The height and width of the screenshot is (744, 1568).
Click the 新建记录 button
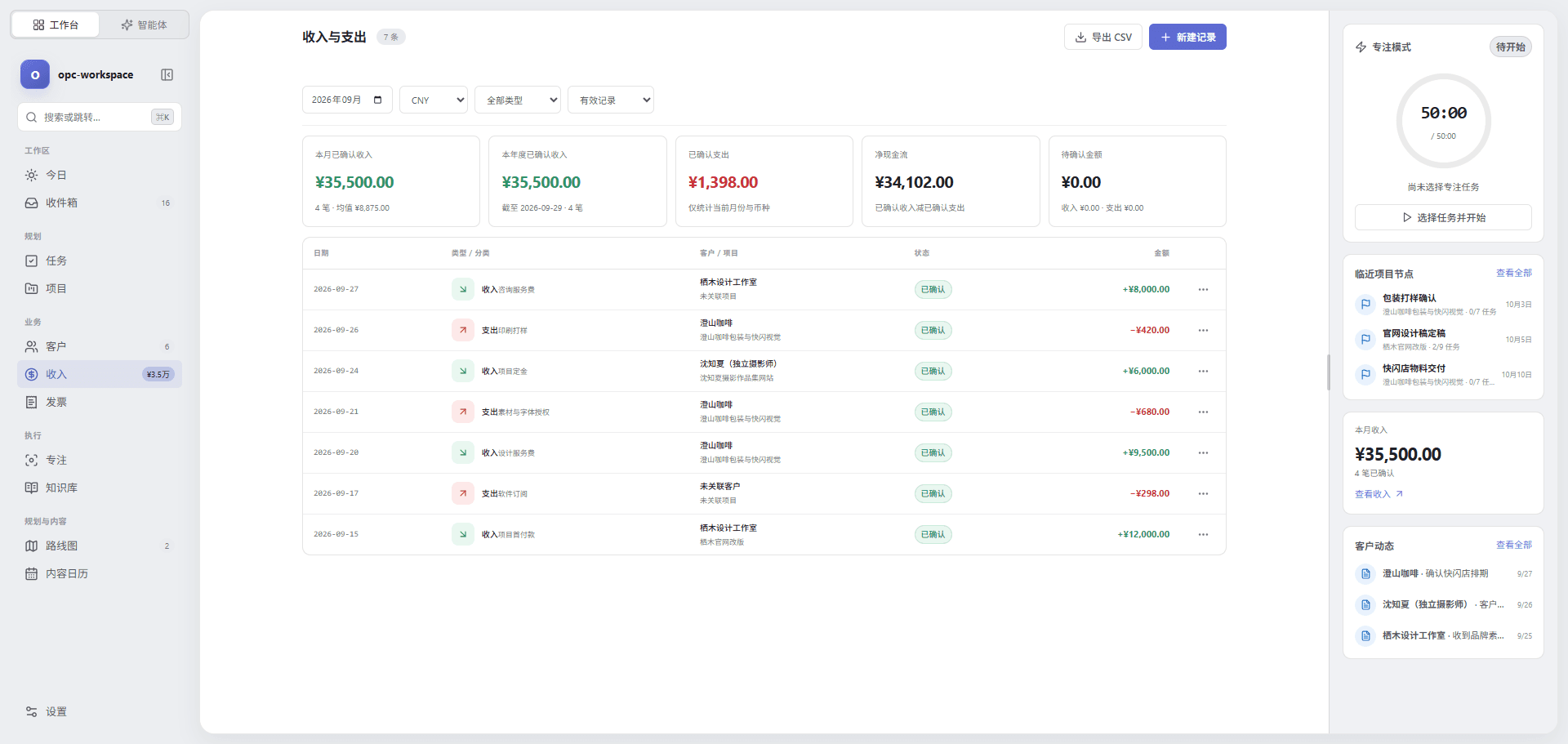1187,37
